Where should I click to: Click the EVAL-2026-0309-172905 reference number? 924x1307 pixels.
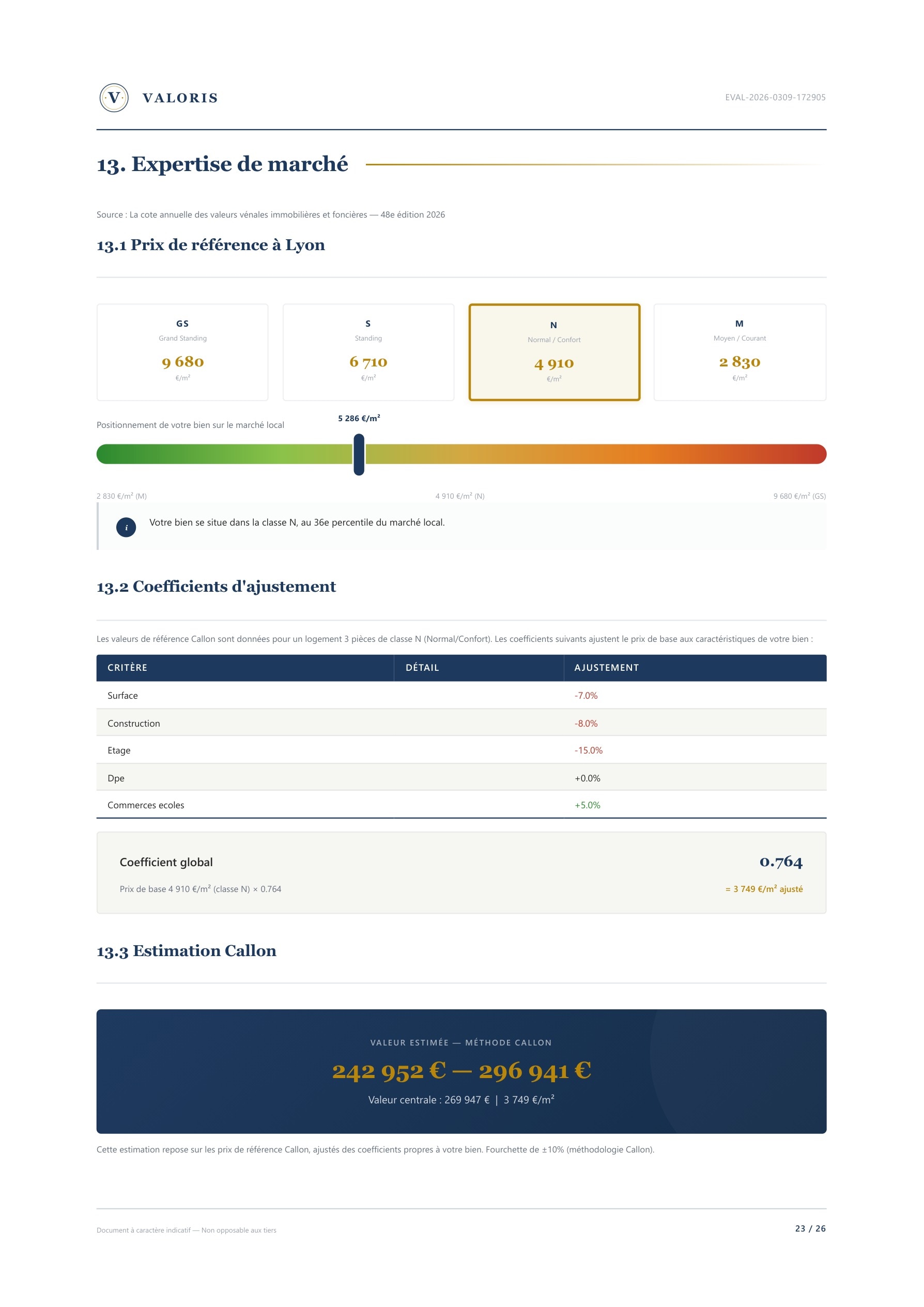(x=775, y=97)
